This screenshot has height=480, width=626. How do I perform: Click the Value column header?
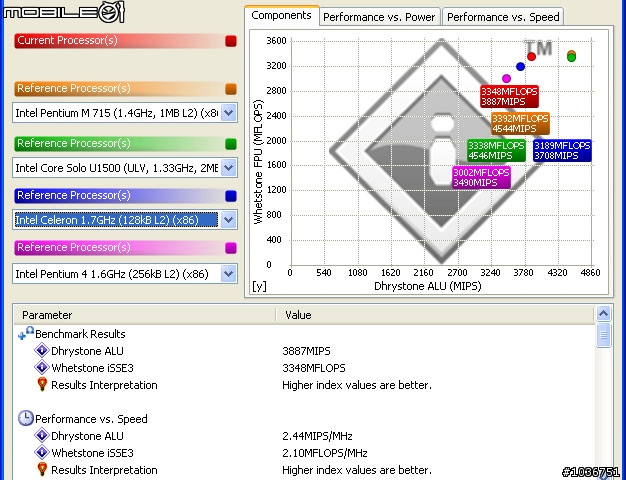[435, 315]
